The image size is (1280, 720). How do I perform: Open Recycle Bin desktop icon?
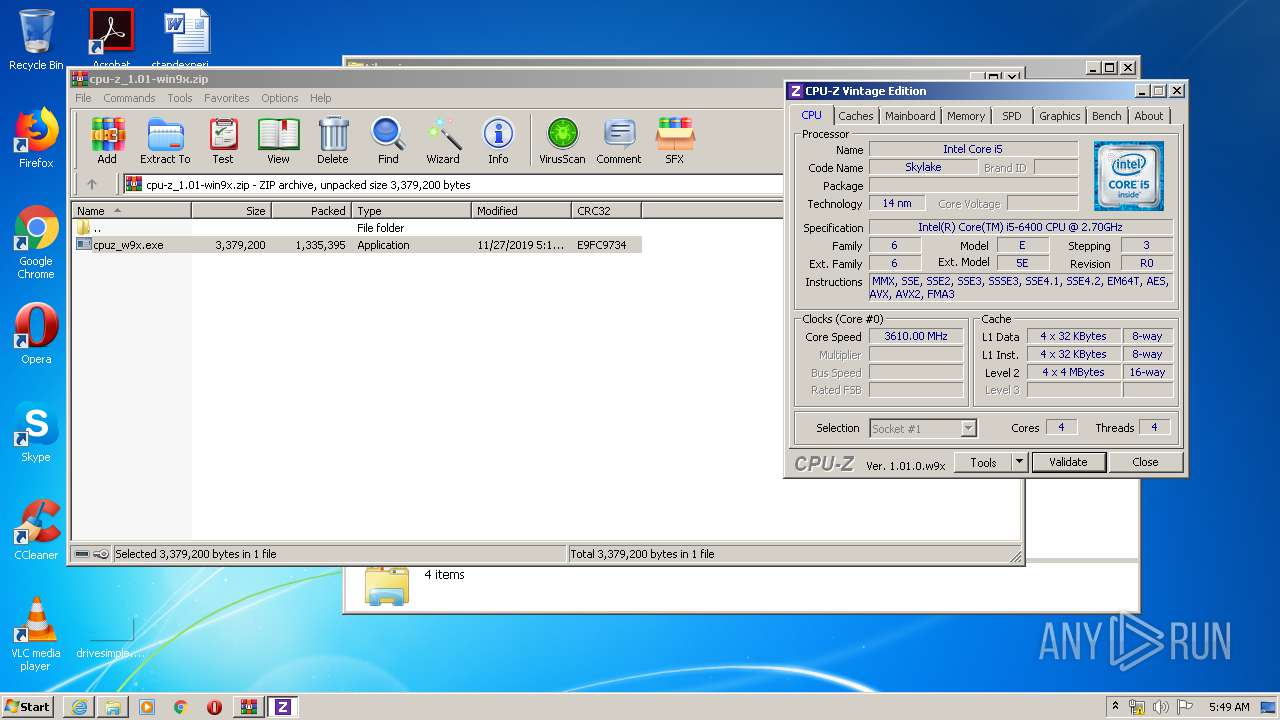click(x=36, y=40)
